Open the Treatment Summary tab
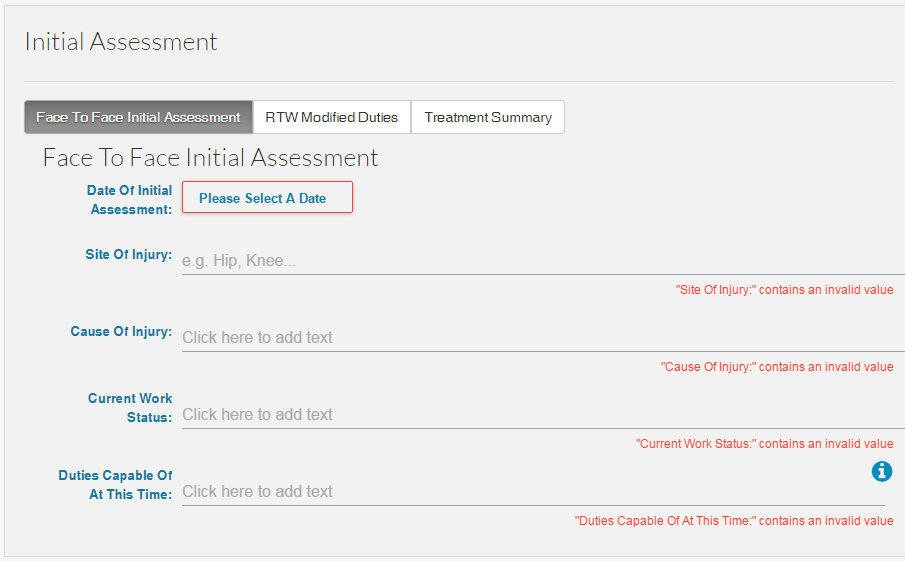 pyautogui.click(x=488, y=117)
